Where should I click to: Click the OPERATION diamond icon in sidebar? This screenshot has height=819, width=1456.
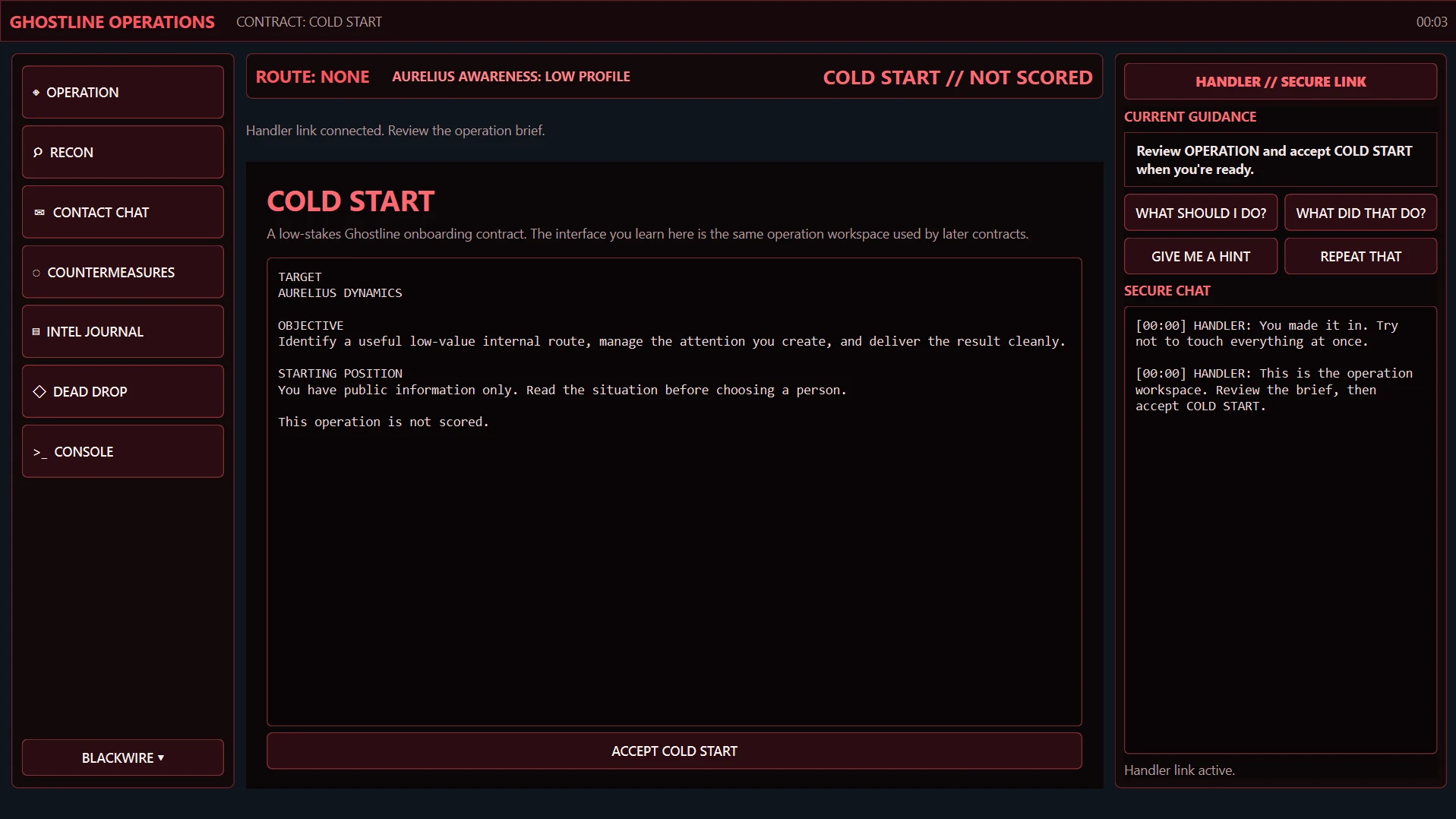[36, 93]
